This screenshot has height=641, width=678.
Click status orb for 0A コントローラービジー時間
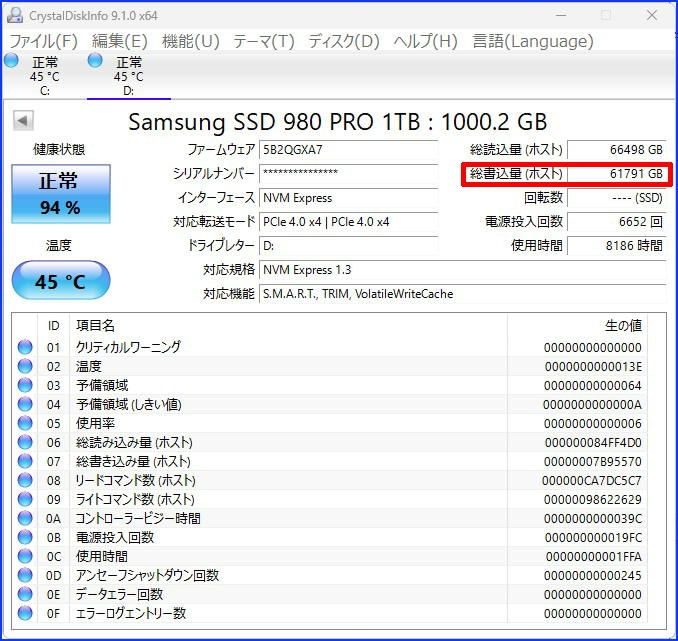pos(25,518)
